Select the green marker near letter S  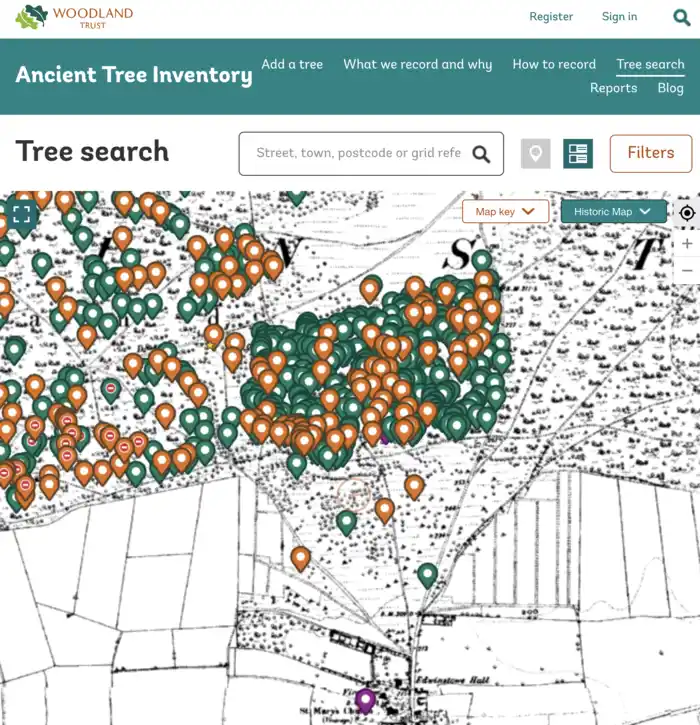click(x=481, y=260)
